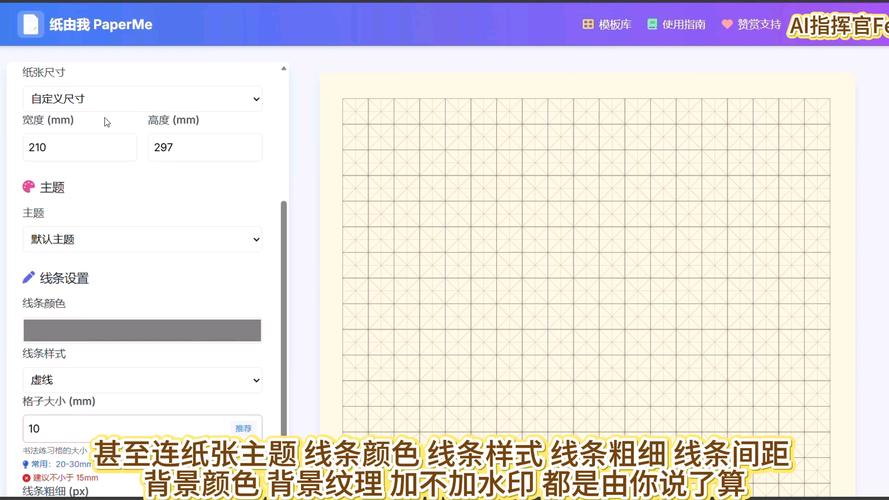
Task: Click the palette icon beside 主题 heading
Action: coord(29,187)
